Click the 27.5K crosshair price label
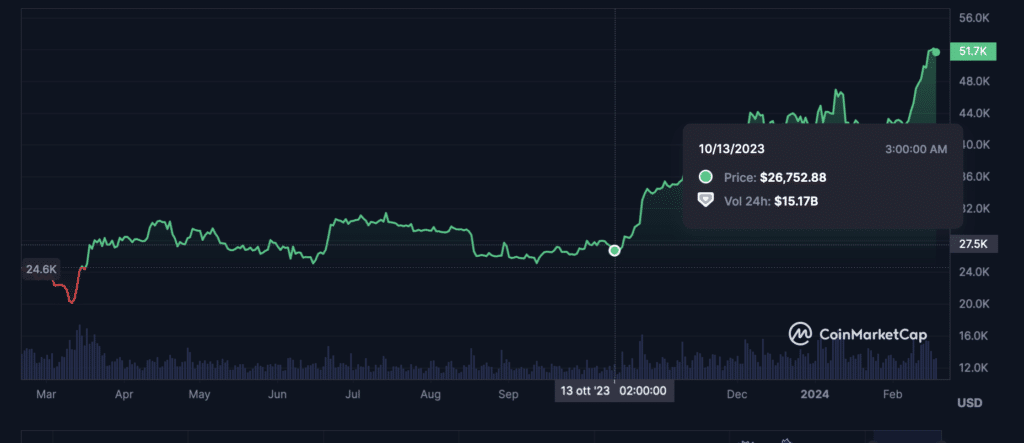Viewport: 1024px width, 443px height. pyautogui.click(x=973, y=244)
